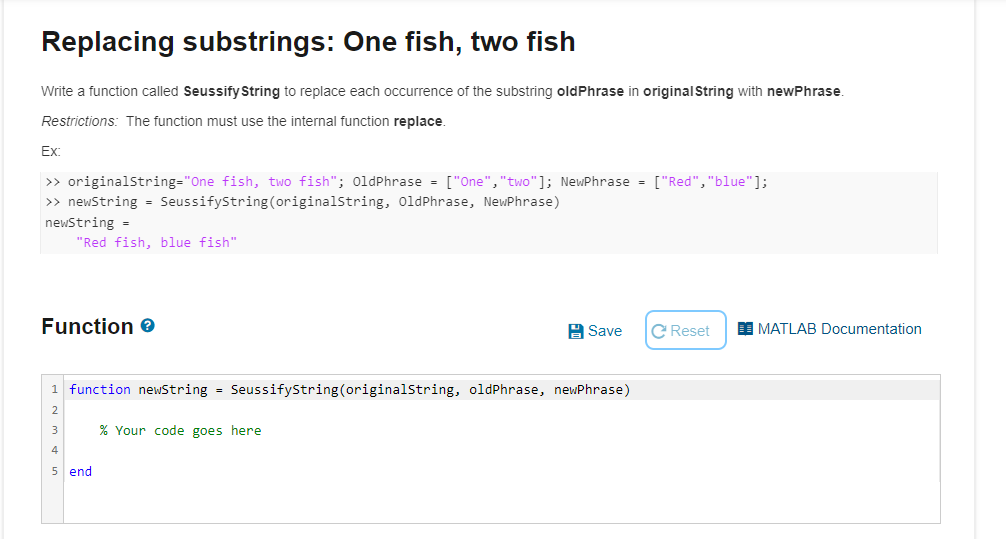Viewport: 1006px width, 539px height.
Task: Click the MATLAB Documentation book icon
Action: pos(745,329)
